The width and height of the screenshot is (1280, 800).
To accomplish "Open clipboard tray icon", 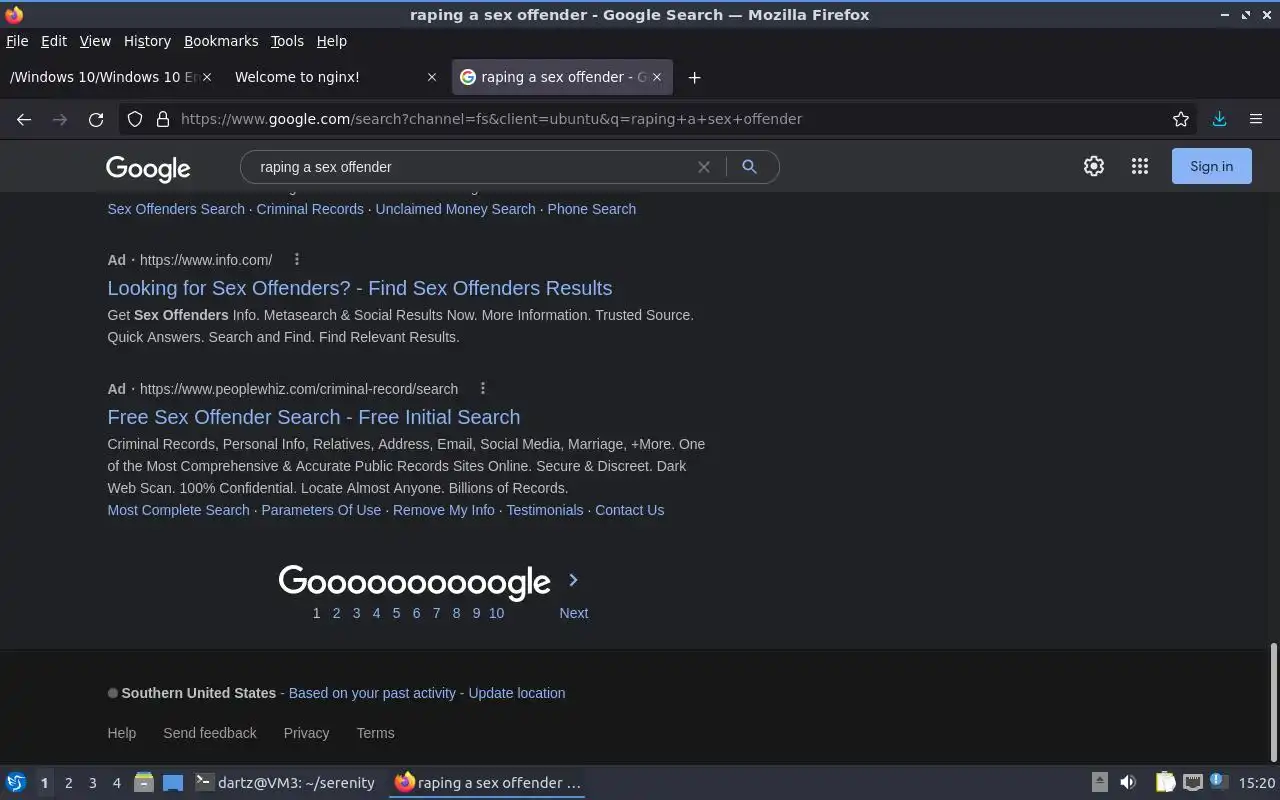I will pos(1166,782).
